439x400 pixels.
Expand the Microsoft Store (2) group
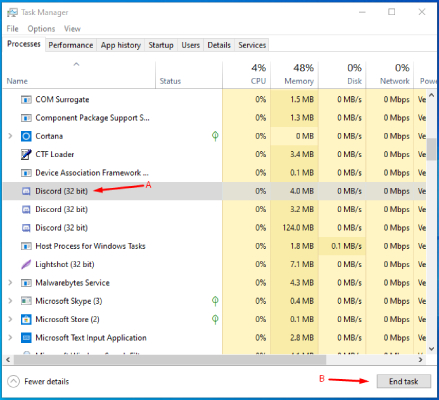click(x=10, y=319)
